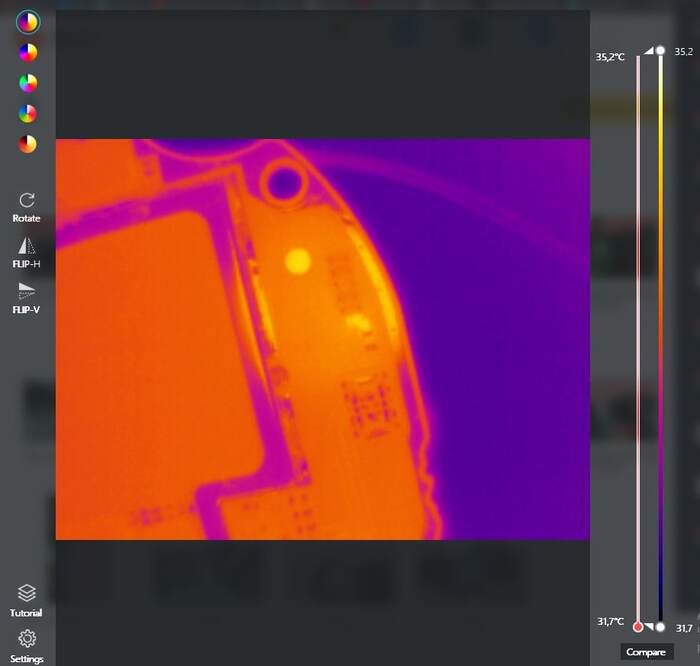Image resolution: width=700 pixels, height=666 pixels.
Task: Rotate the thermal image
Action: (x=26, y=208)
